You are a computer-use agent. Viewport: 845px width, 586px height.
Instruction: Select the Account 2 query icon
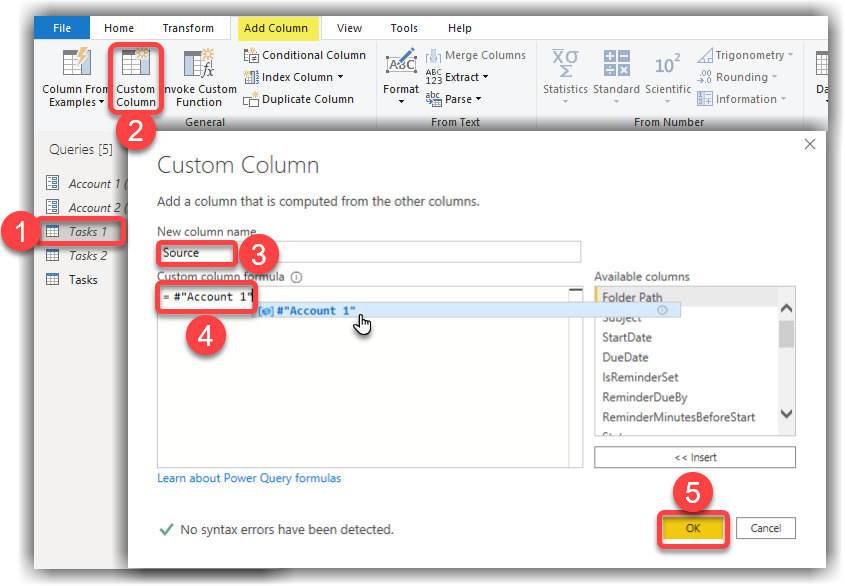[x=53, y=206]
